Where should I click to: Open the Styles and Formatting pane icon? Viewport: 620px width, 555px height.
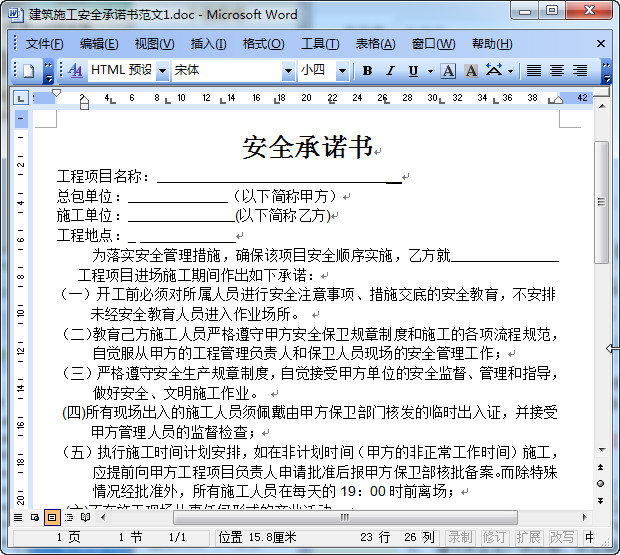(x=75, y=71)
